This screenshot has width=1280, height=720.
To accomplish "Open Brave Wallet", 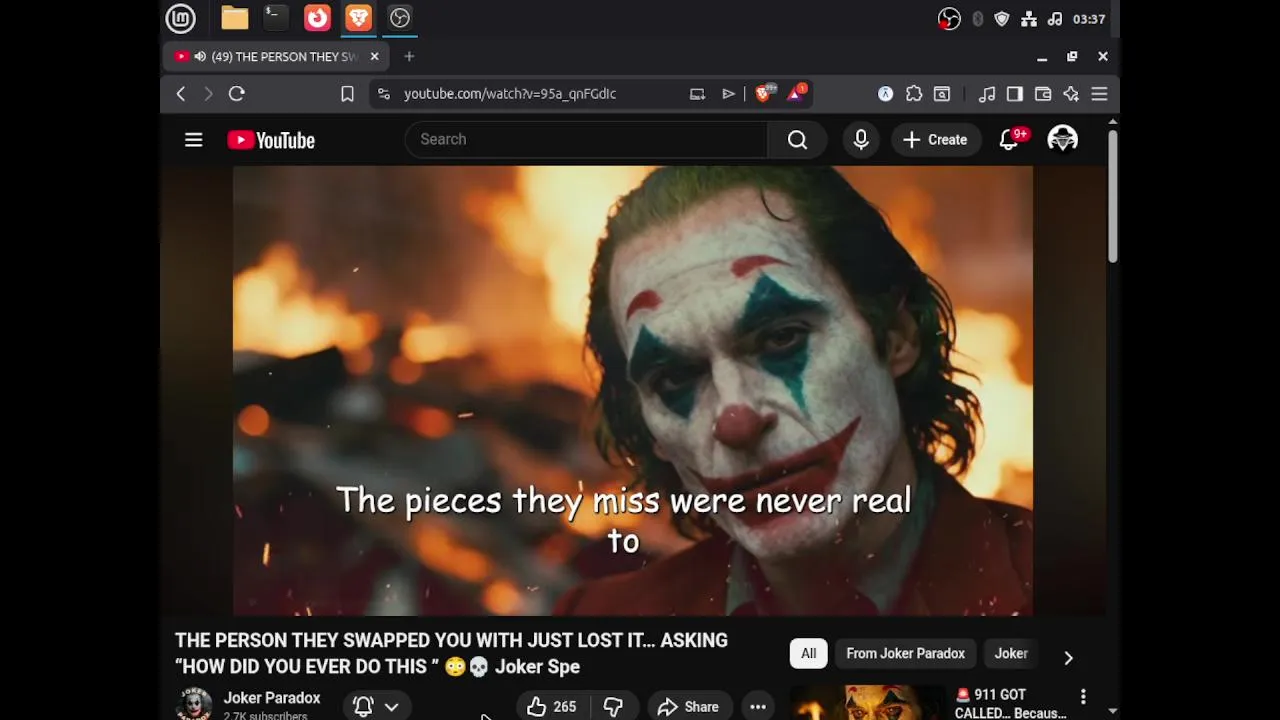I will [x=1043, y=94].
